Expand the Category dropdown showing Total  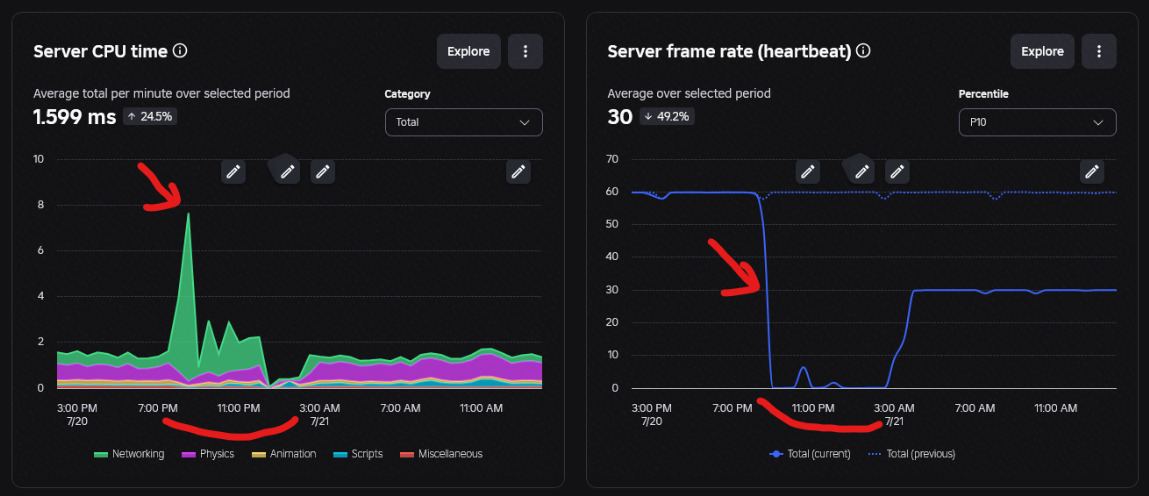463,122
